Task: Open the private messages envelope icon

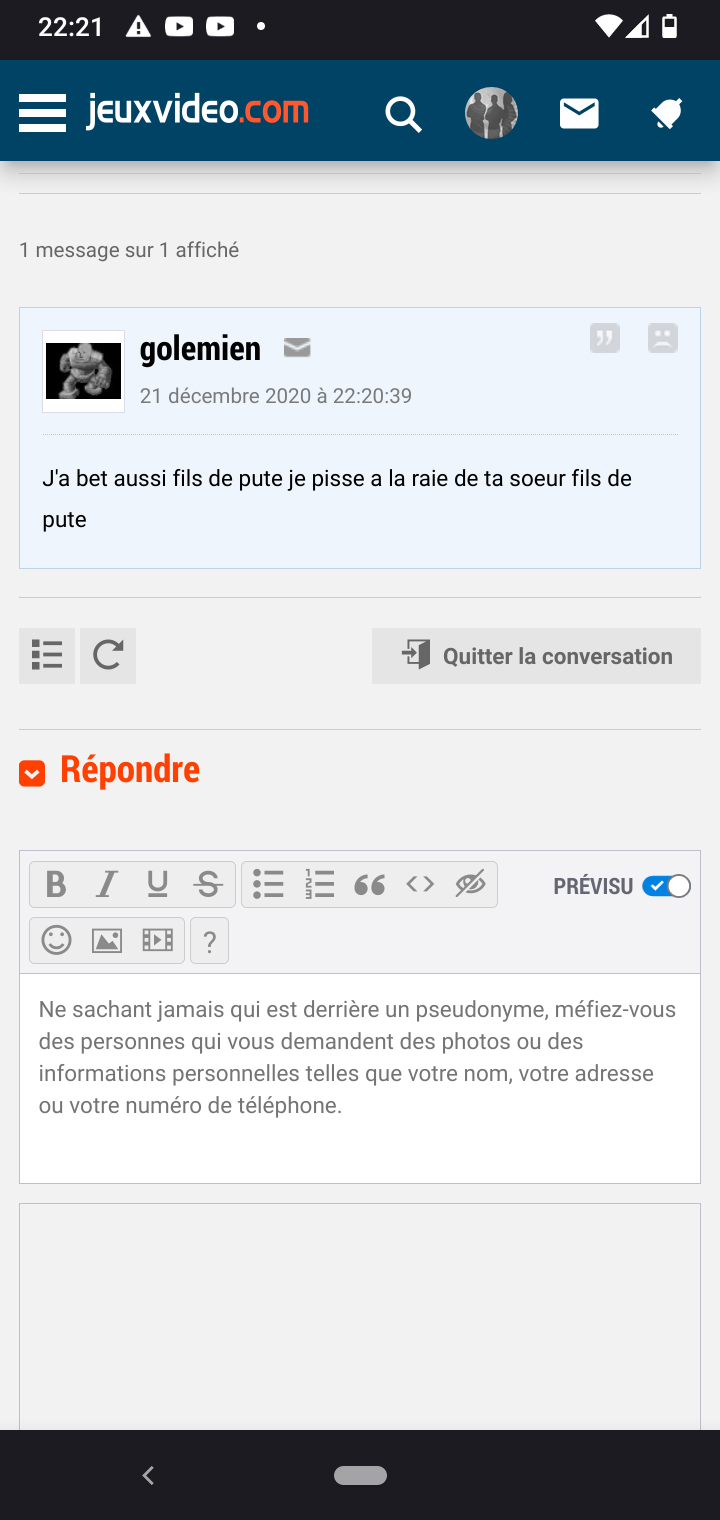Action: point(579,114)
